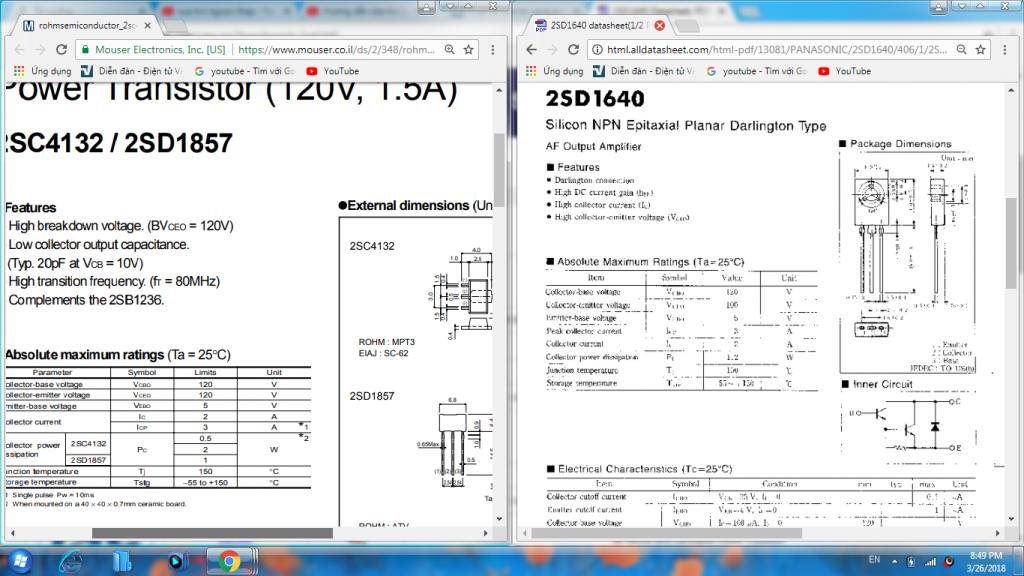Click right arrow of alldatasheet horizontal scrollbar
Viewport: 1024px width, 576px height.
coord(997,534)
